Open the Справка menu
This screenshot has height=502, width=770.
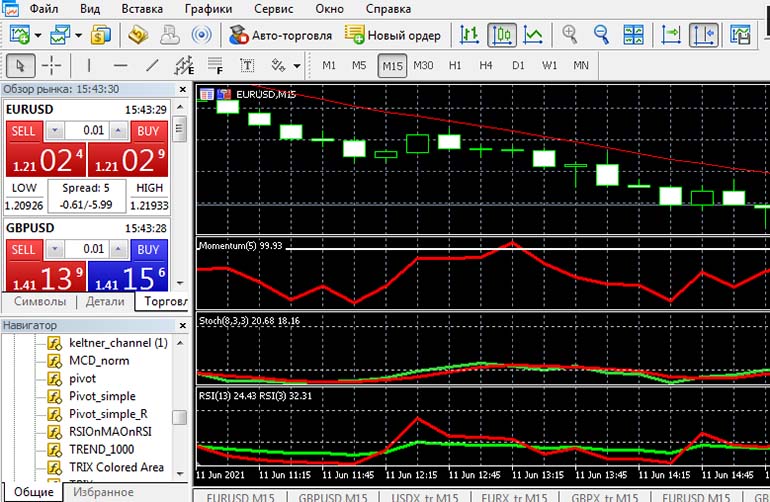pyautogui.click(x=388, y=9)
